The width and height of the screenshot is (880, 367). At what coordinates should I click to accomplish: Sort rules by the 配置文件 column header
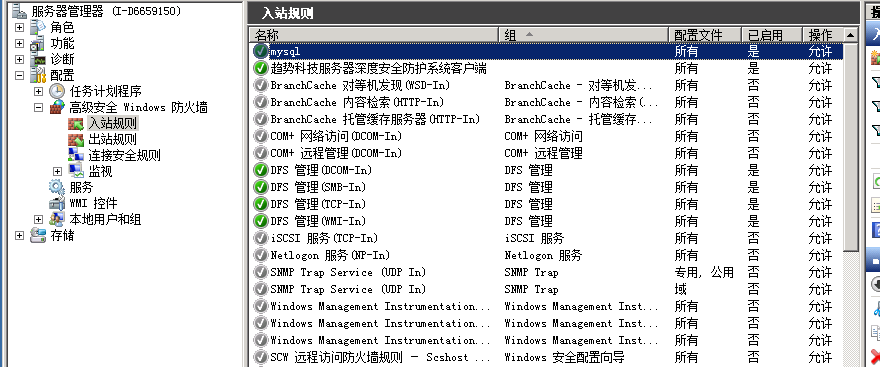tap(705, 35)
